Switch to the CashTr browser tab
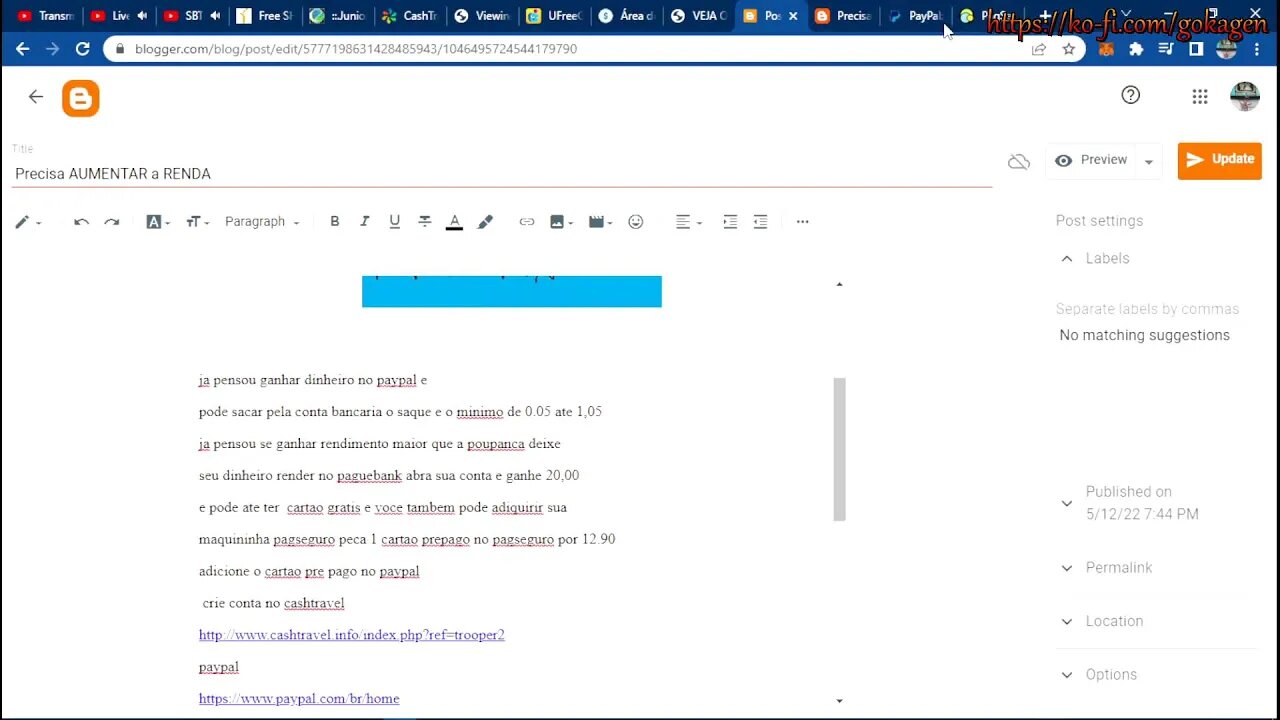 409,16
